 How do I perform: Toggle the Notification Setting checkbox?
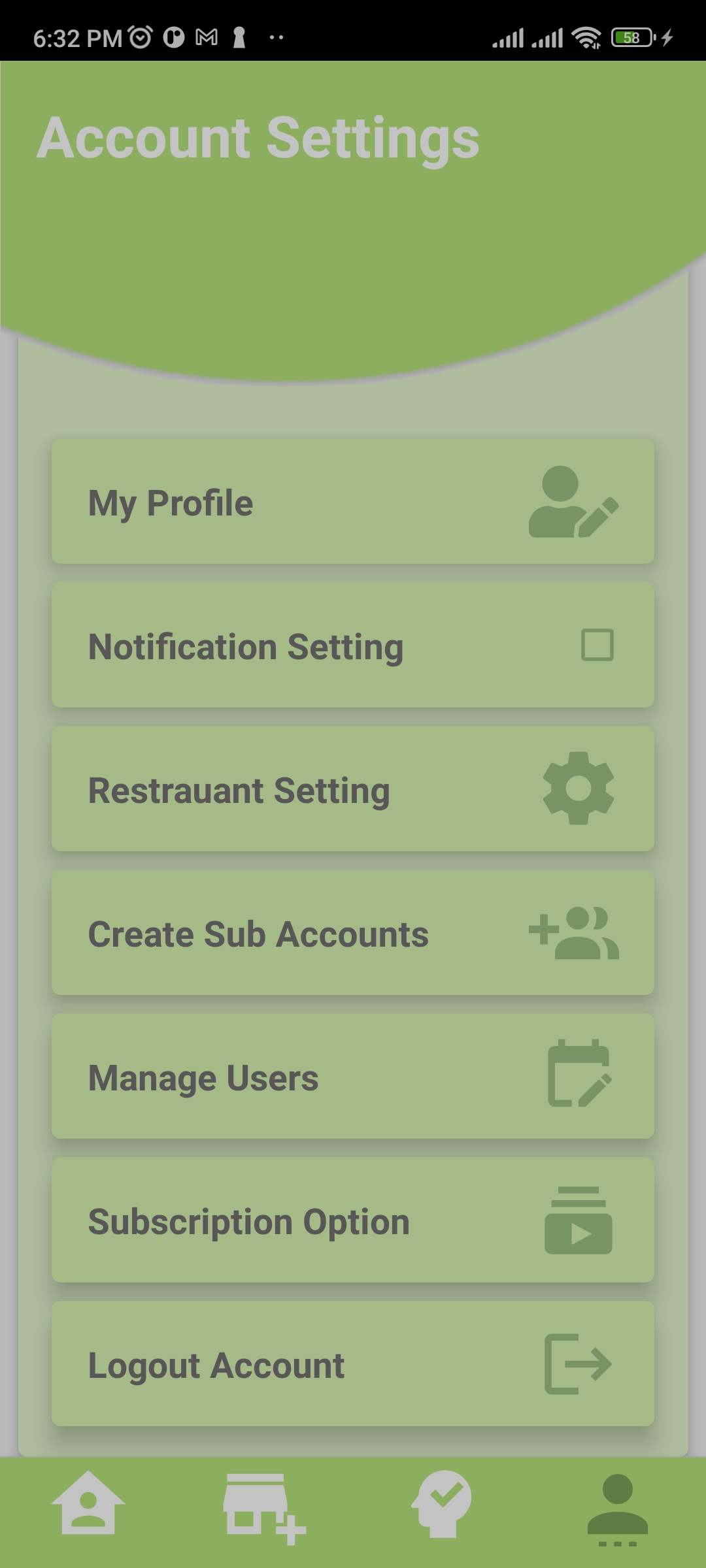597,645
